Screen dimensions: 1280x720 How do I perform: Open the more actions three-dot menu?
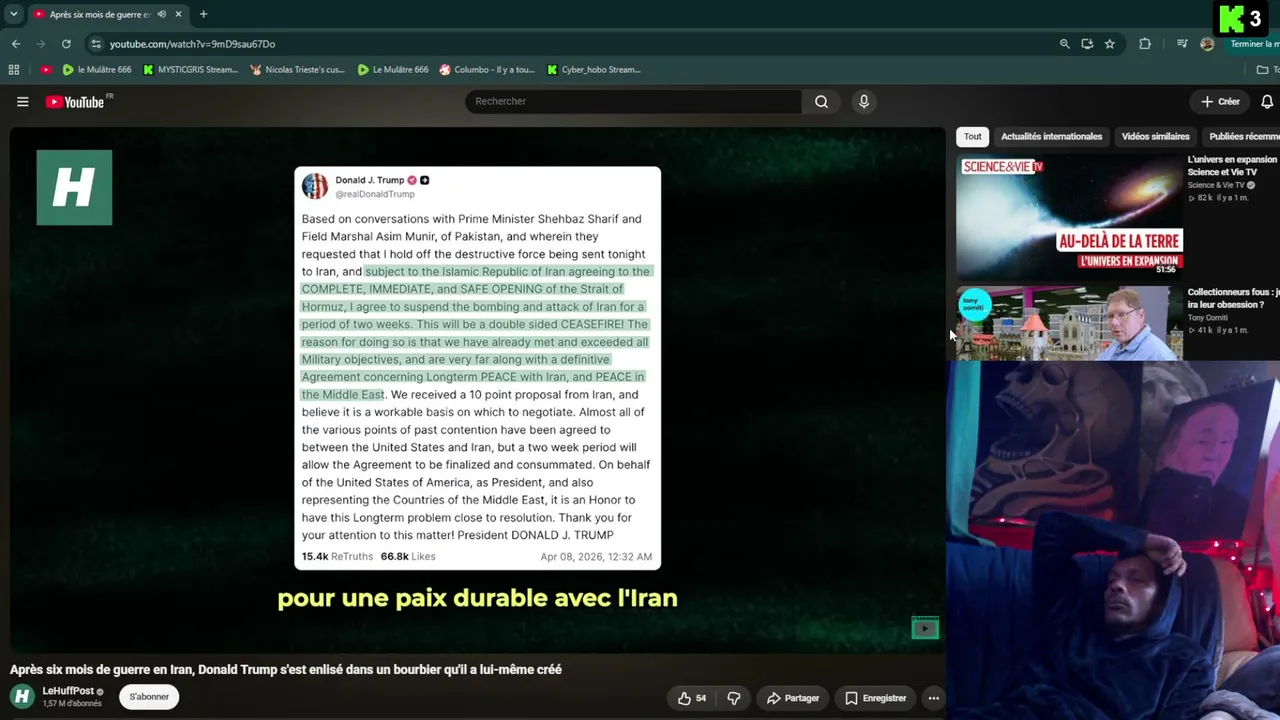[933, 698]
